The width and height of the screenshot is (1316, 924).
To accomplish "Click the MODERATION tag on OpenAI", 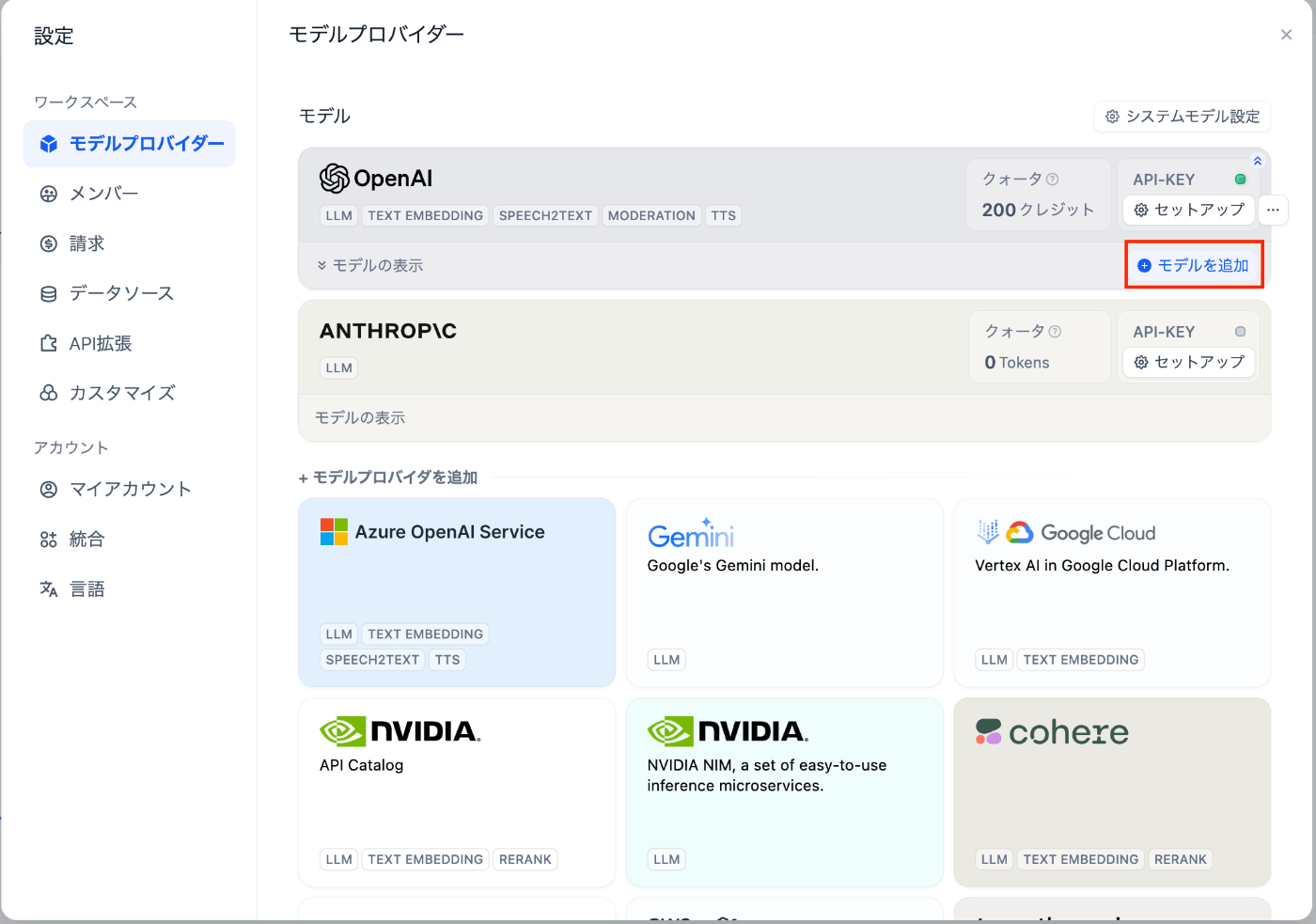I will coord(651,215).
